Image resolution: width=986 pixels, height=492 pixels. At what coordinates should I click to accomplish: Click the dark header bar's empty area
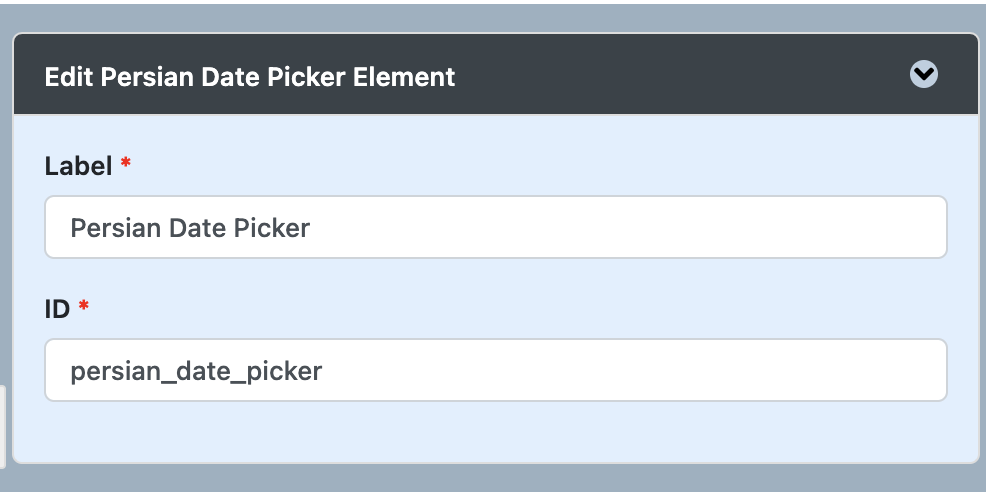(680, 76)
